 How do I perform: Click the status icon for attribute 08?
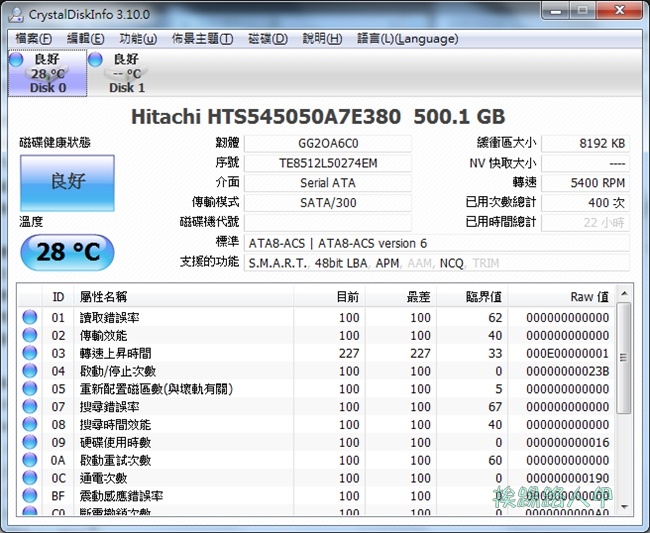click(x=29, y=424)
